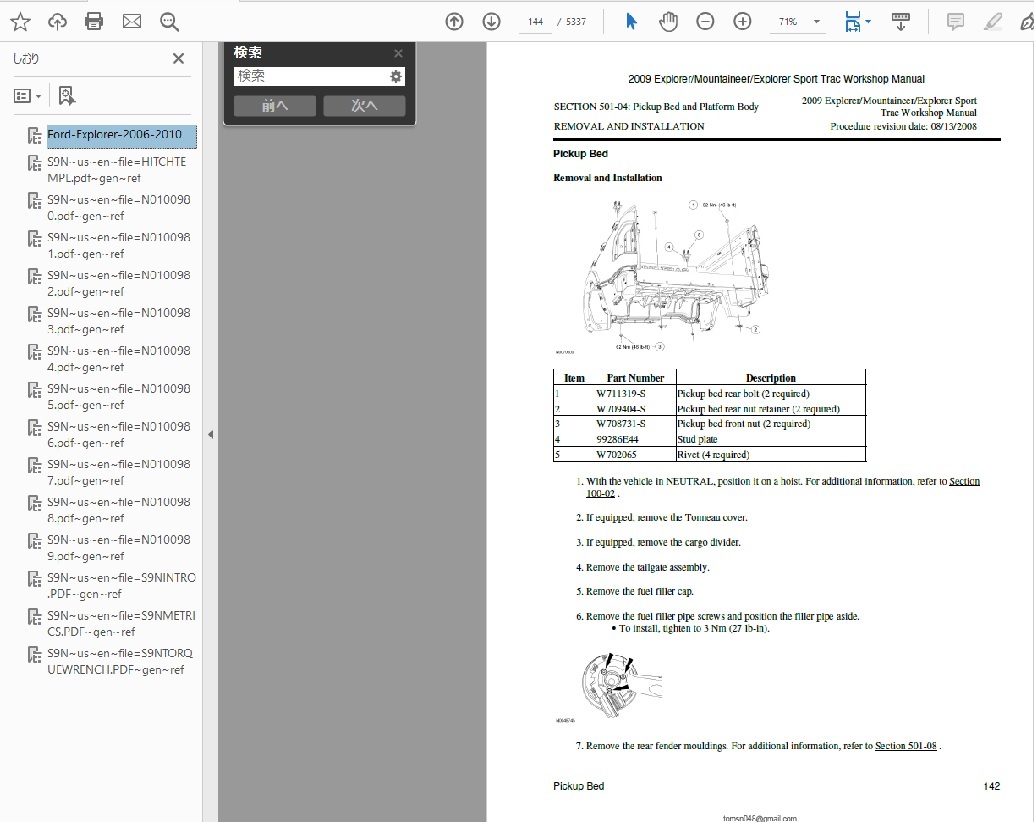
Task: Print the document via printer icon
Action: coord(94,22)
